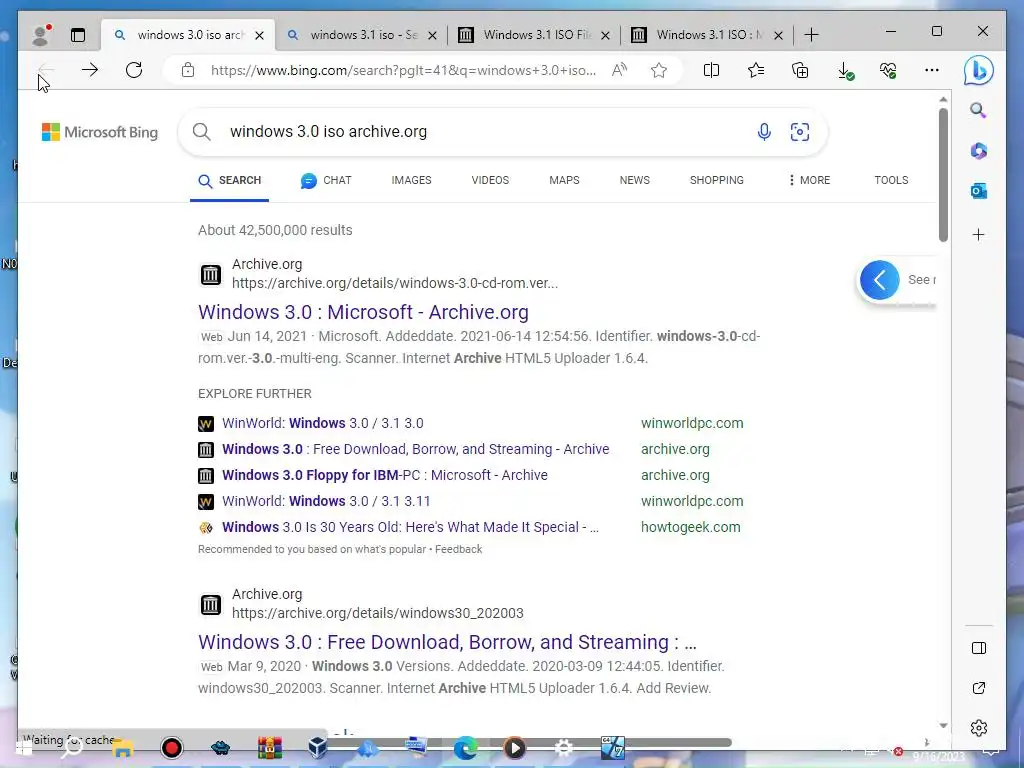Open 'Windows 3.0 : Free Download, Borrow, and Streaming : …' result title
1024x768 pixels.
click(447, 643)
